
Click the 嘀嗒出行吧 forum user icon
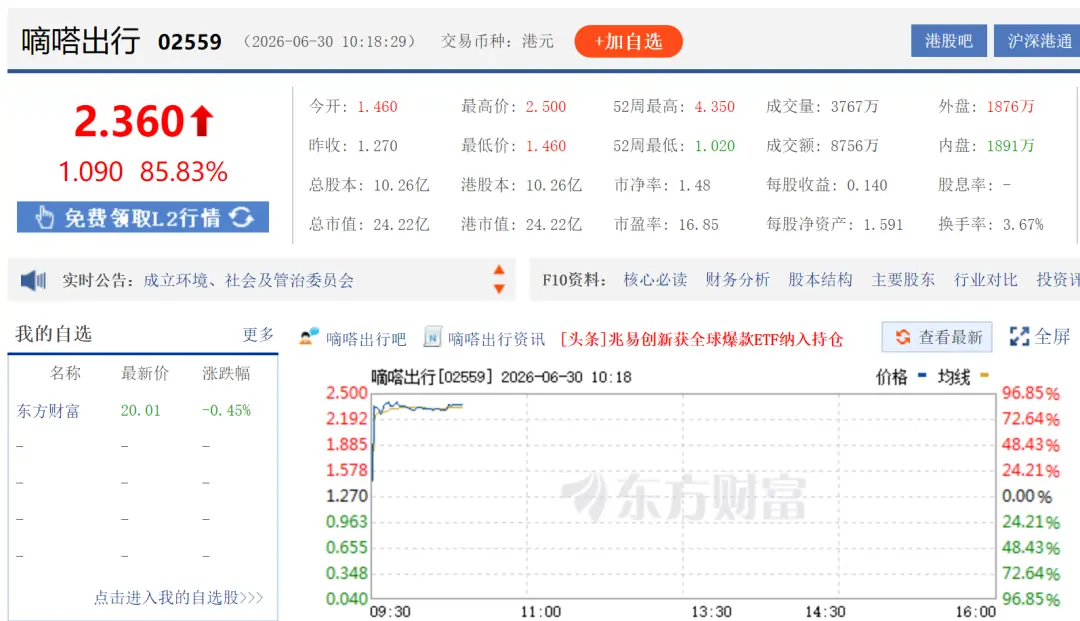[x=309, y=337]
